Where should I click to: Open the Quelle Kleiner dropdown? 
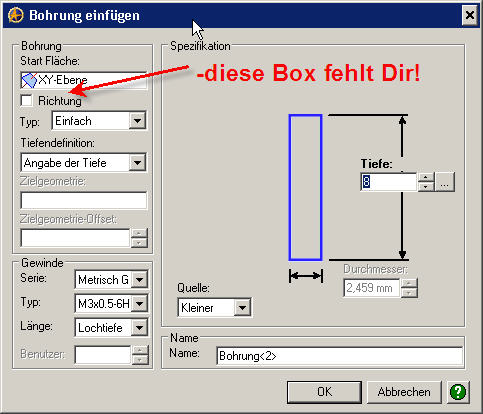tap(242, 307)
